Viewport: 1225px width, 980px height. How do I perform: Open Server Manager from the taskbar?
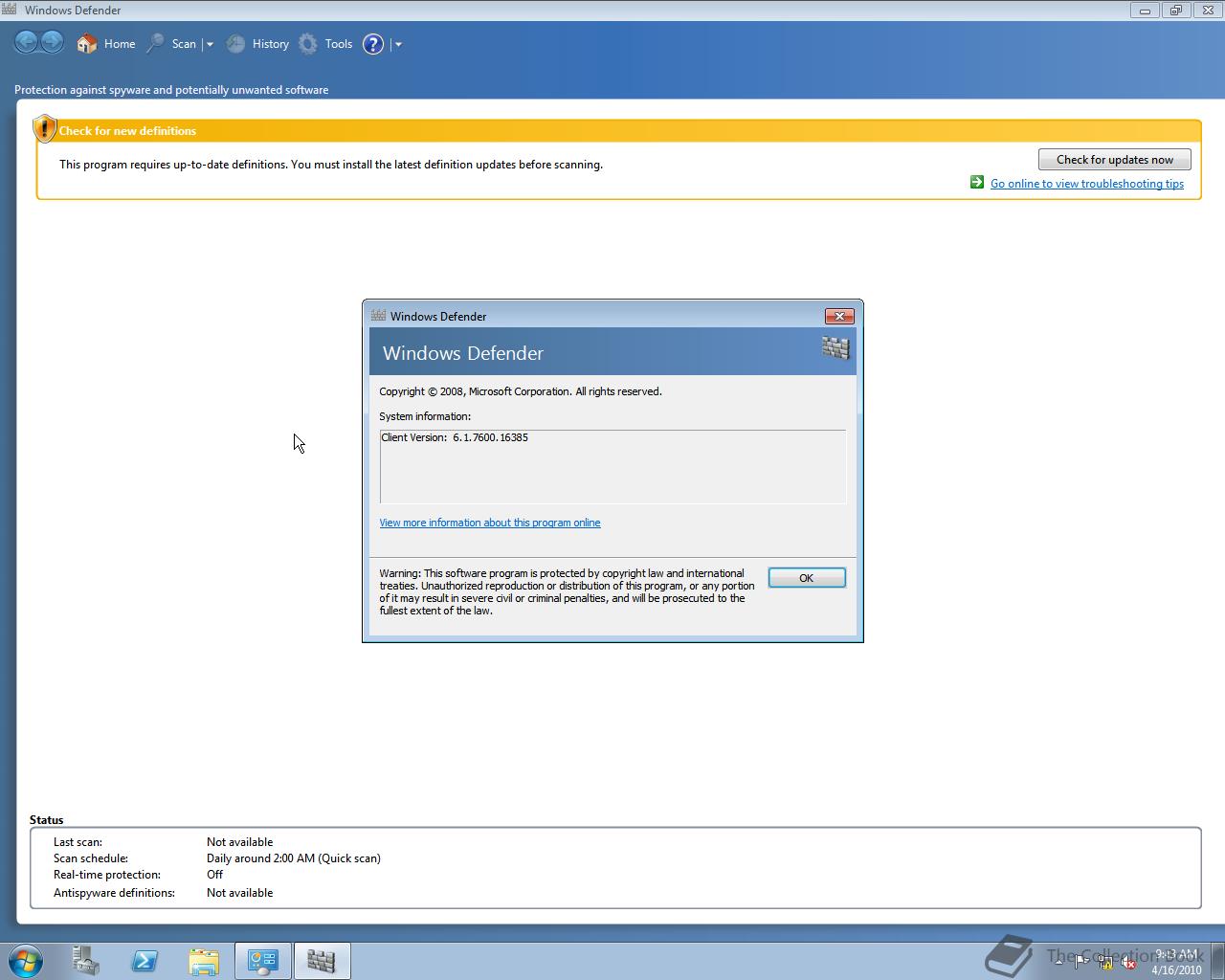85,961
